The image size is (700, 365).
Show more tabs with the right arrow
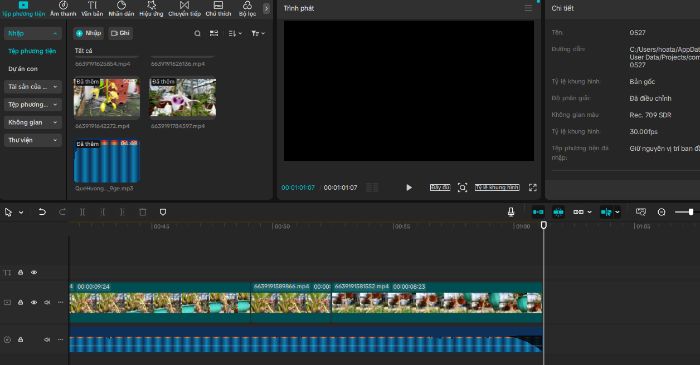coord(267,8)
